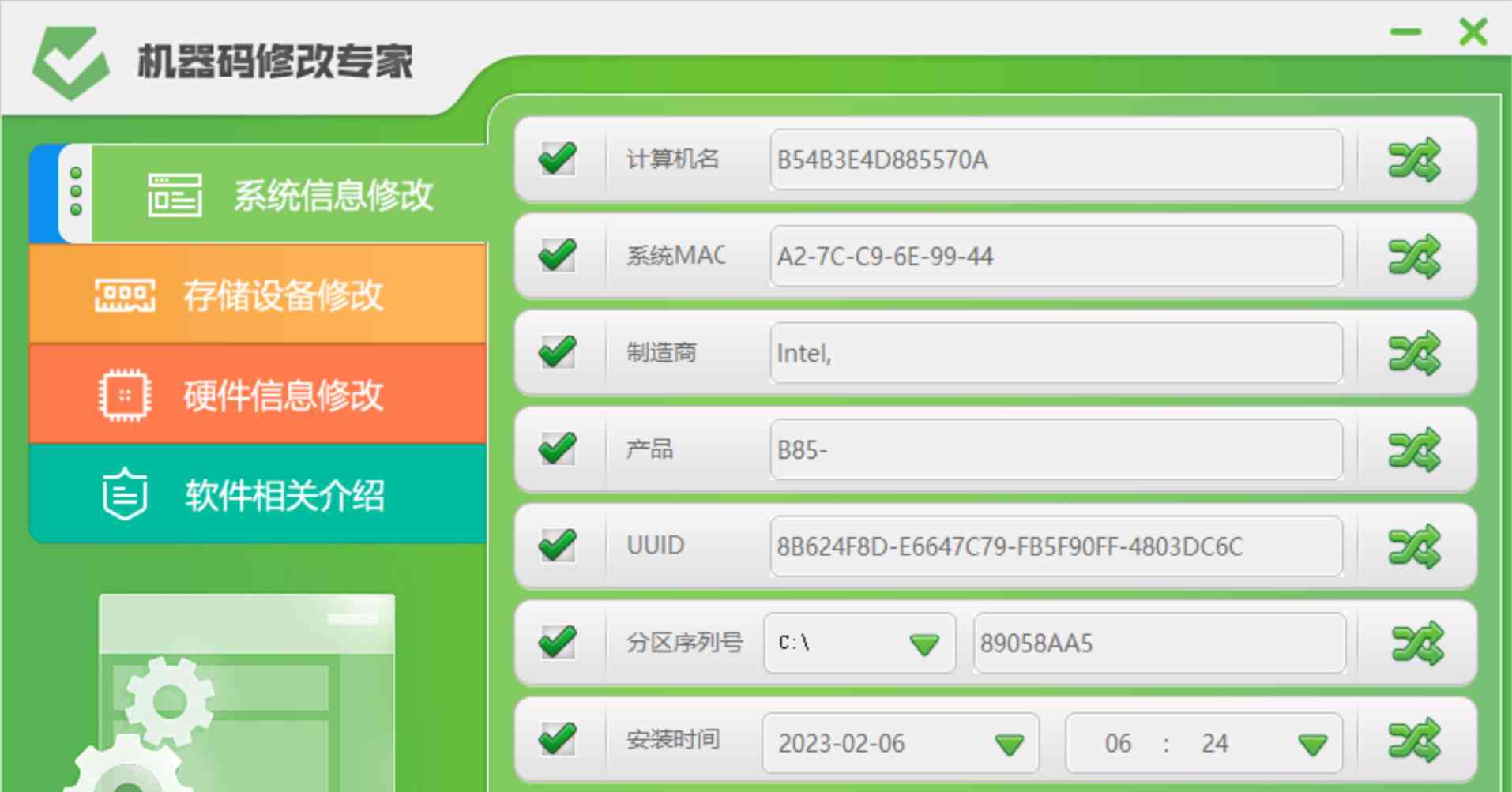This screenshot has width=1512, height=792.
Task: Toggle the 制造商 checkbox
Action: [558, 351]
